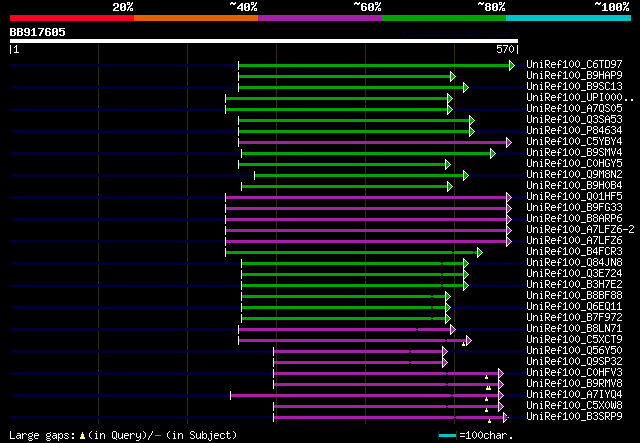Click the purple arrowhead of UniRef100_C5YBY4
The width and height of the screenshot is (640, 443).
pyautogui.click(x=509, y=142)
